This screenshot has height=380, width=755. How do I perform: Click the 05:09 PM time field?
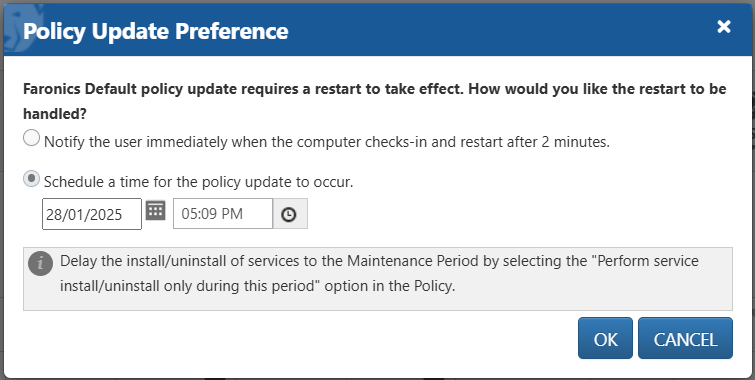(x=223, y=214)
